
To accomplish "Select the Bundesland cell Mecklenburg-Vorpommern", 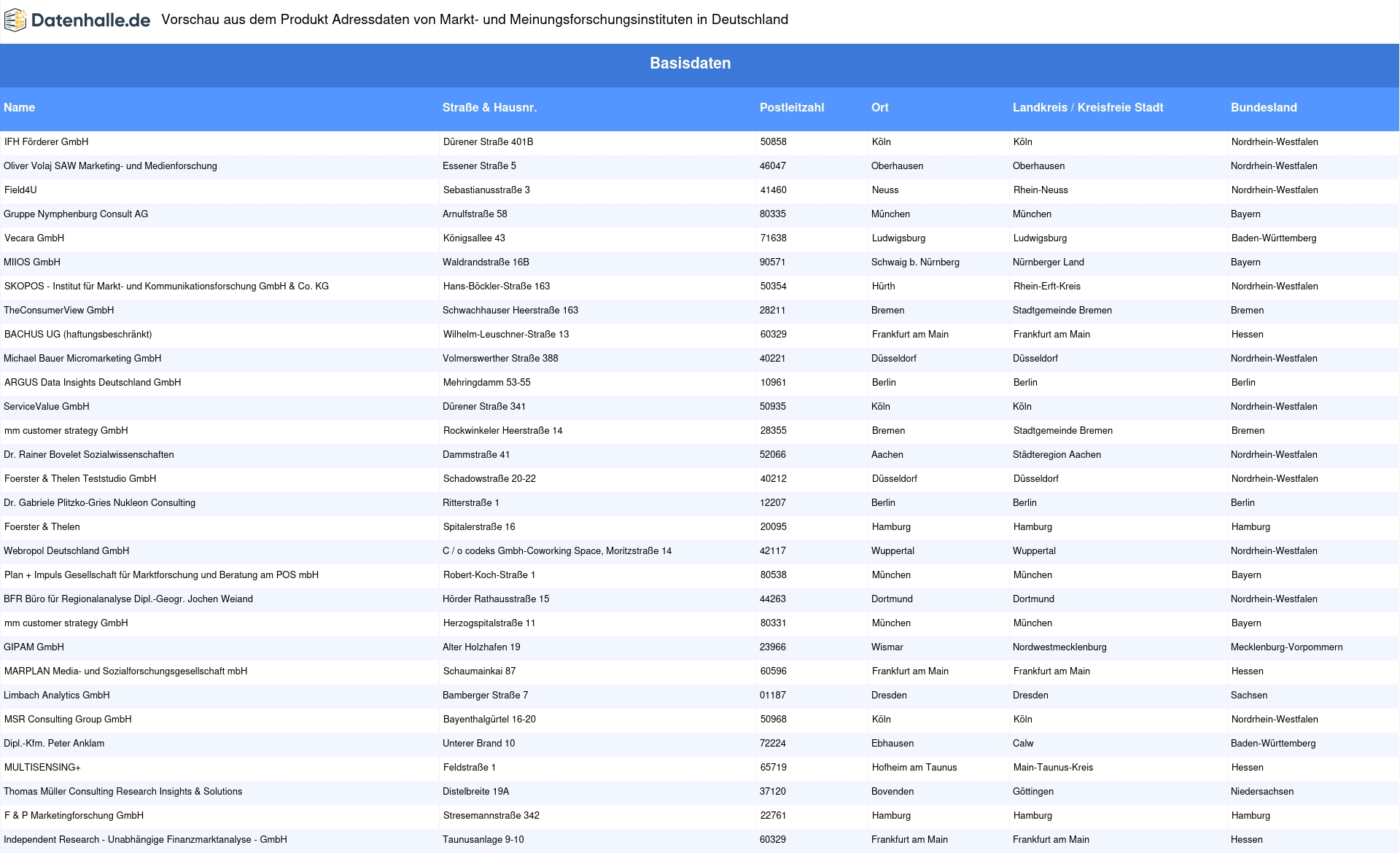I will click(x=1287, y=647).
